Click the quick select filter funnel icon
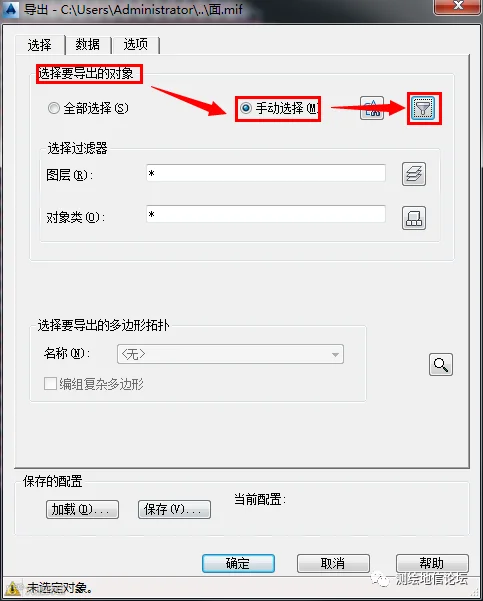483x601 pixels. [x=424, y=108]
